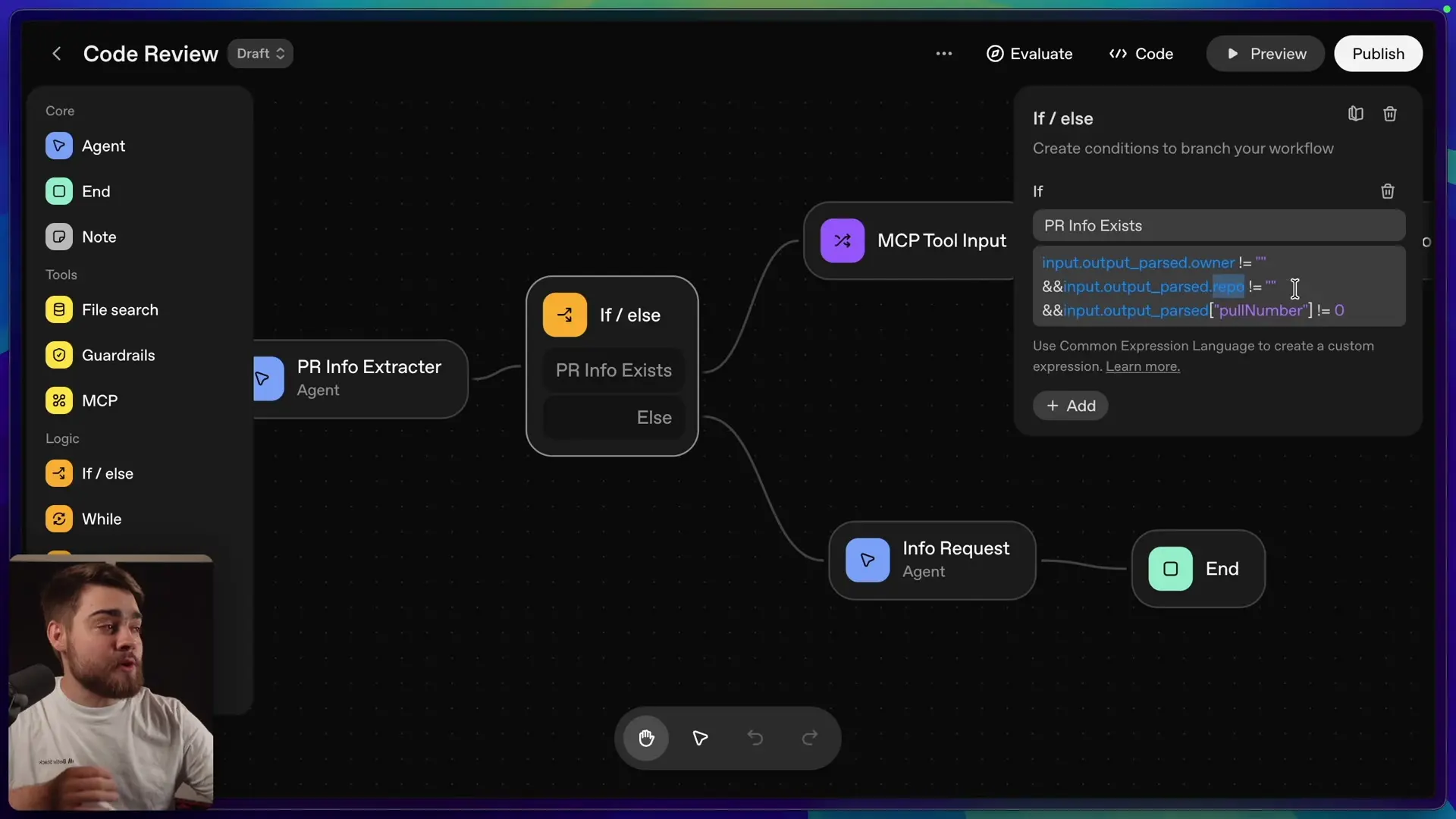Open the Draft status dropdown
The height and width of the screenshot is (819, 1456).
pos(260,54)
